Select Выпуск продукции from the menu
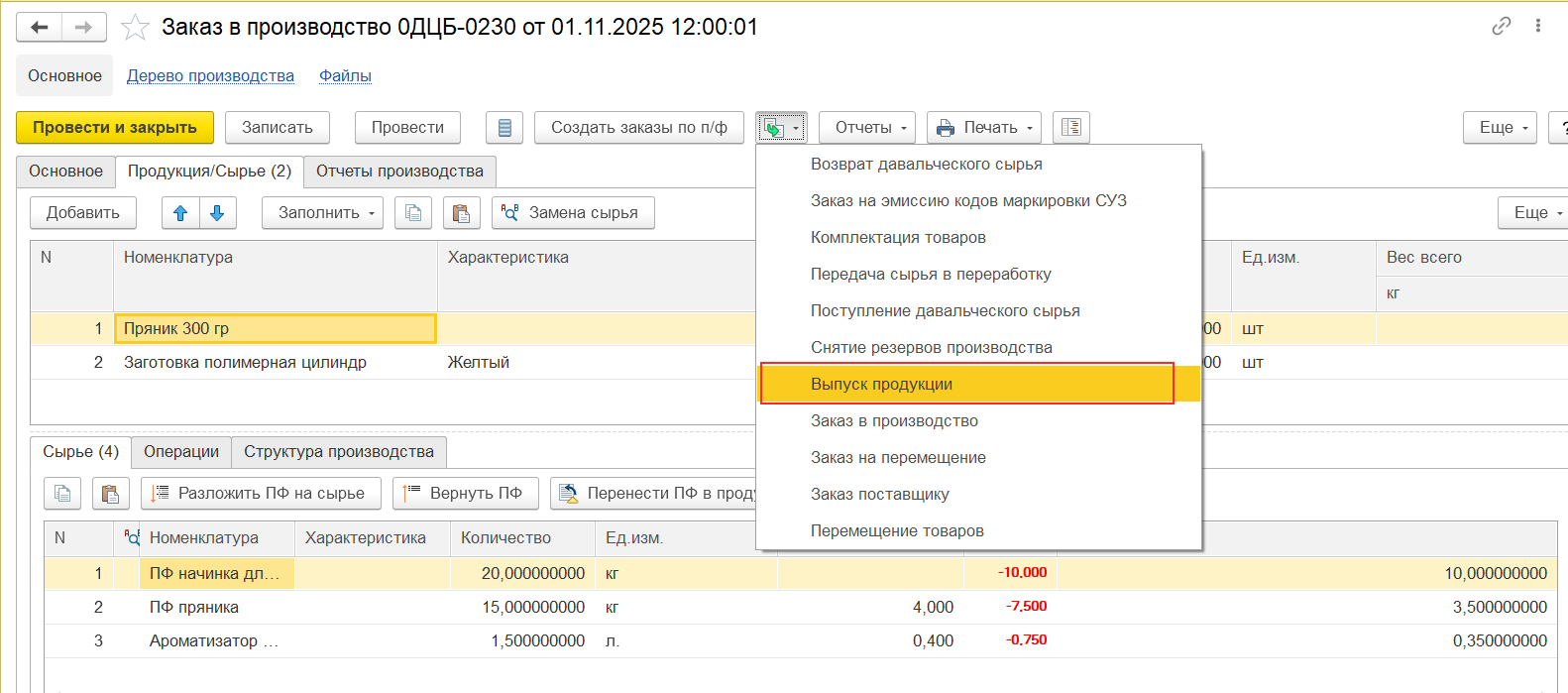Viewport: 1568px width, 693px height. [x=881, y=385]
